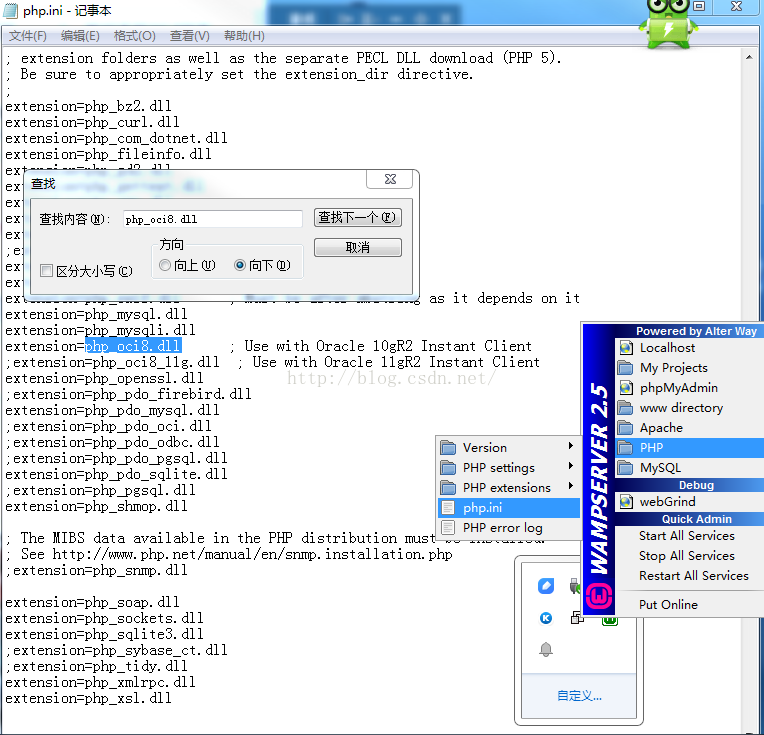Click the Apache folder icon
Screen dimensions: 764x735
(x=626, y=427)
